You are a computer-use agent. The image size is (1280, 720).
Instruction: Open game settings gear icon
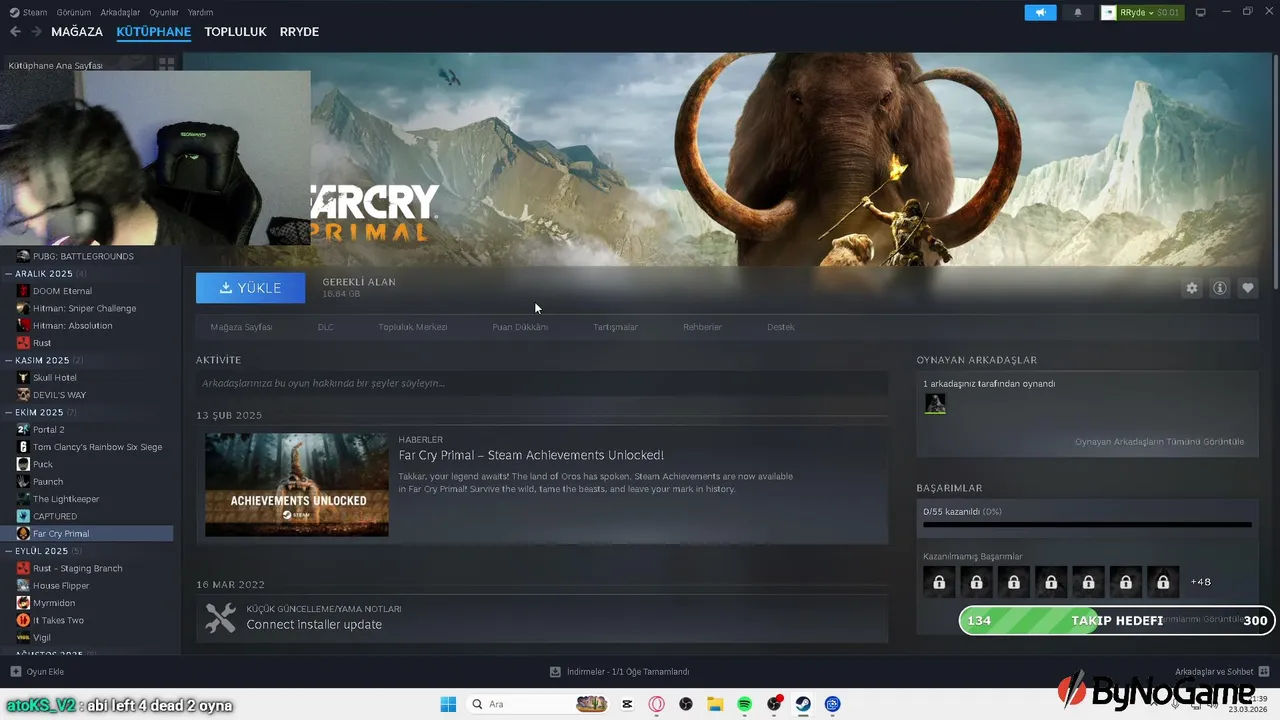click(x=1192, y=288)
